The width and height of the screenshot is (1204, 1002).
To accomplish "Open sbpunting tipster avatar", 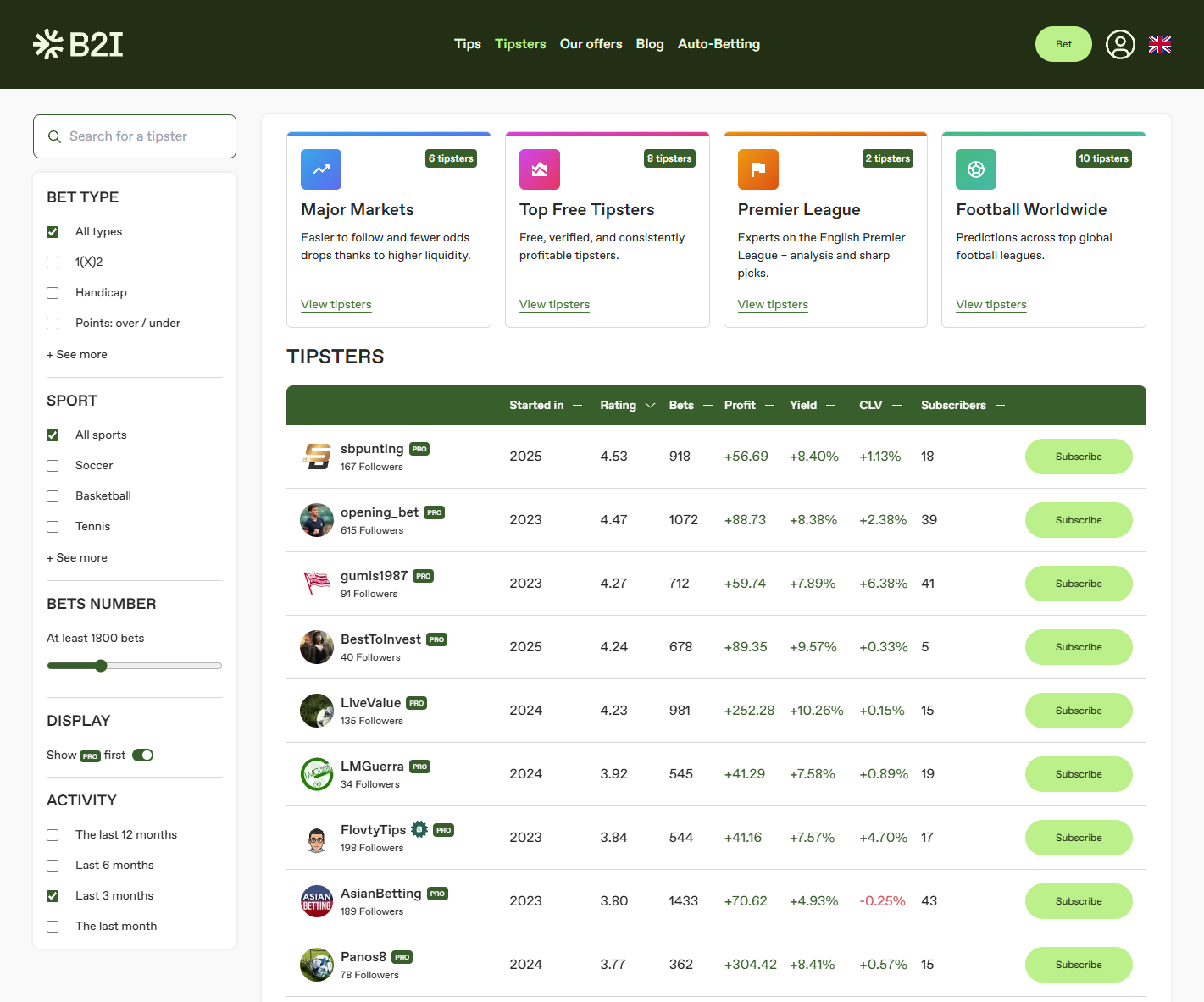I will tap(317, 457).
